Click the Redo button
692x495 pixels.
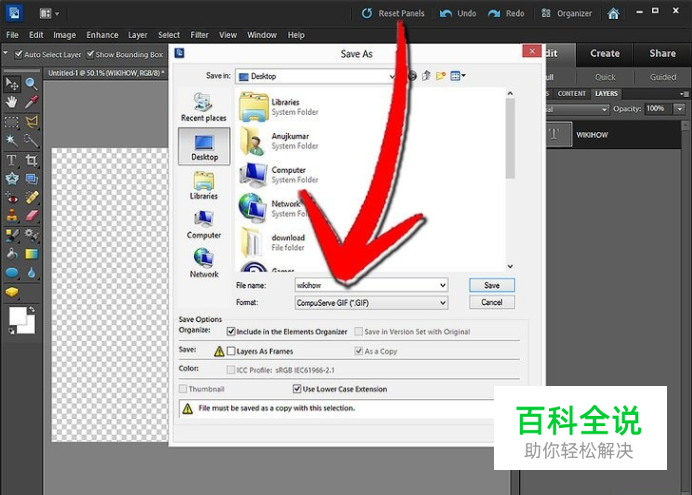506,14
